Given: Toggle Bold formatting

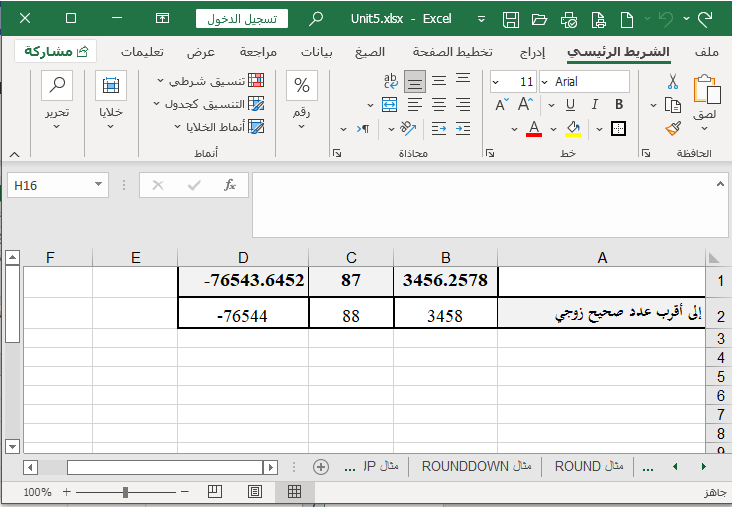Looking at the screenshot, I should [x=618, y=104].
